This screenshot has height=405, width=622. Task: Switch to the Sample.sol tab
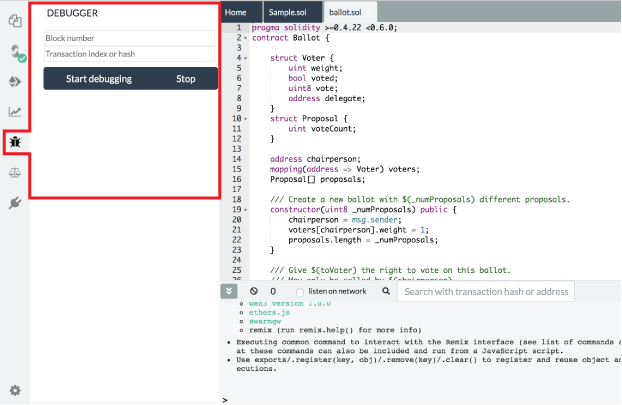click(x=288, y=12)
